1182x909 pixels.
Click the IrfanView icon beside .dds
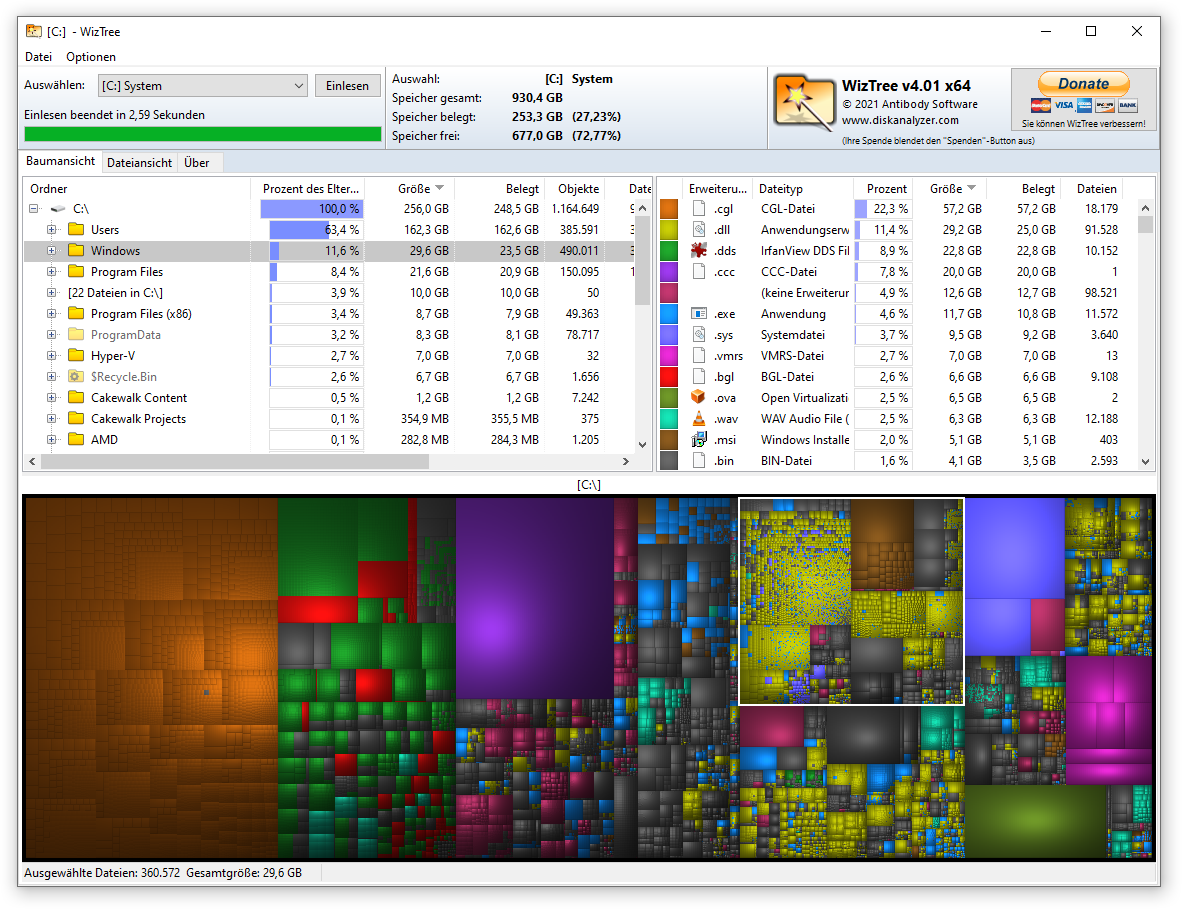(x=698, y=251)
